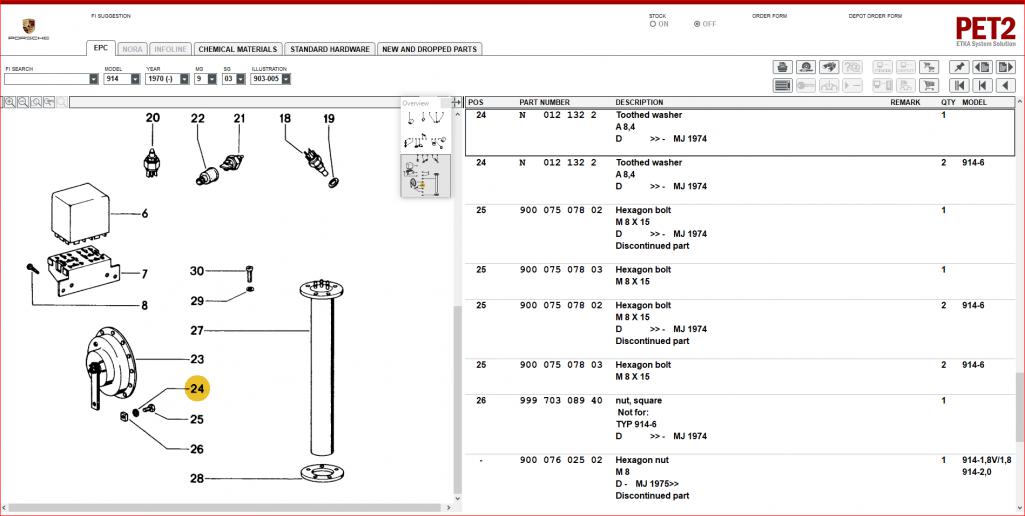
Task: Click callout number 6 in diagram
Action: 144,213
